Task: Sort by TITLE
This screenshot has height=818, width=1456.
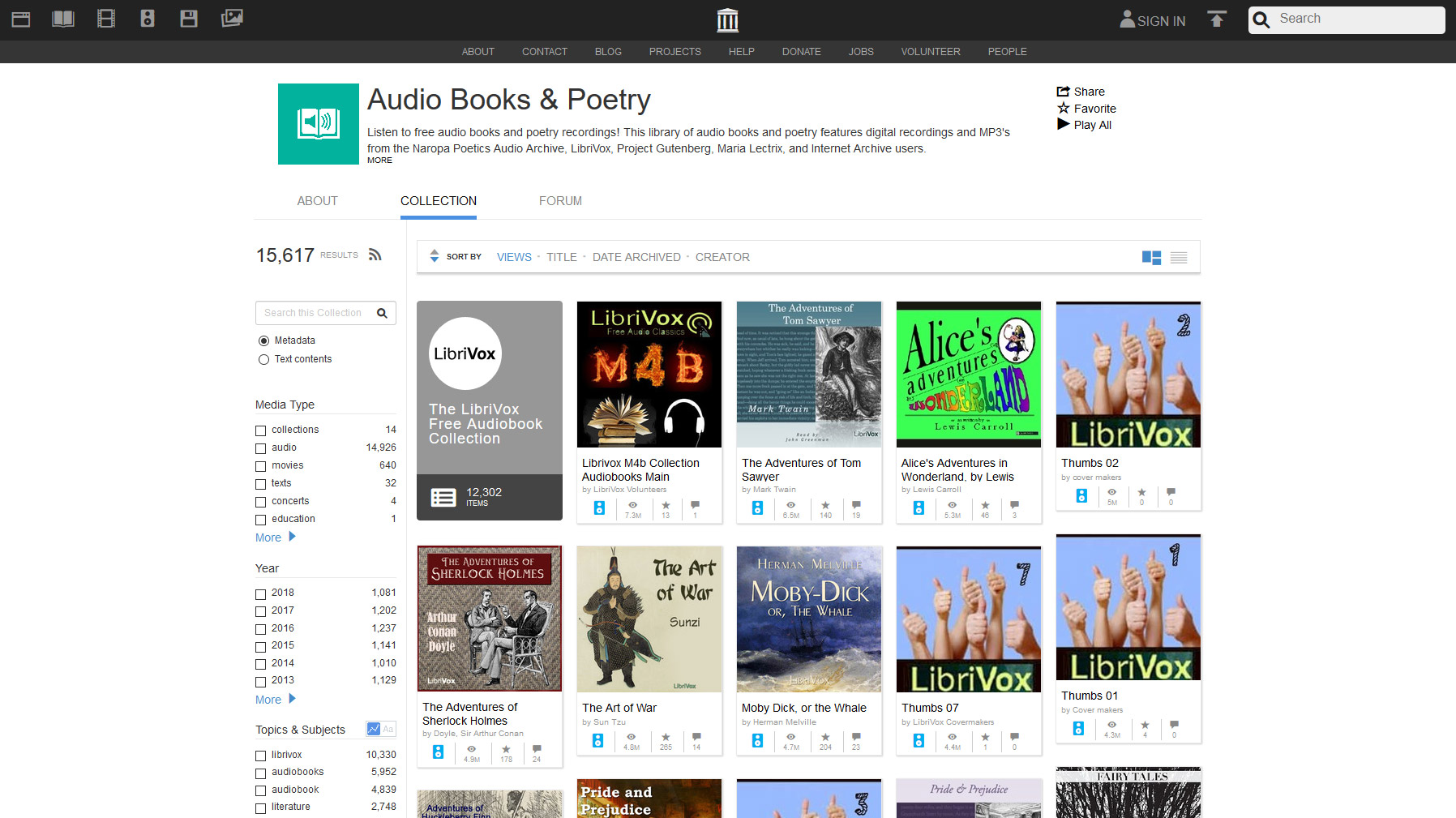Action: point(562,257)
